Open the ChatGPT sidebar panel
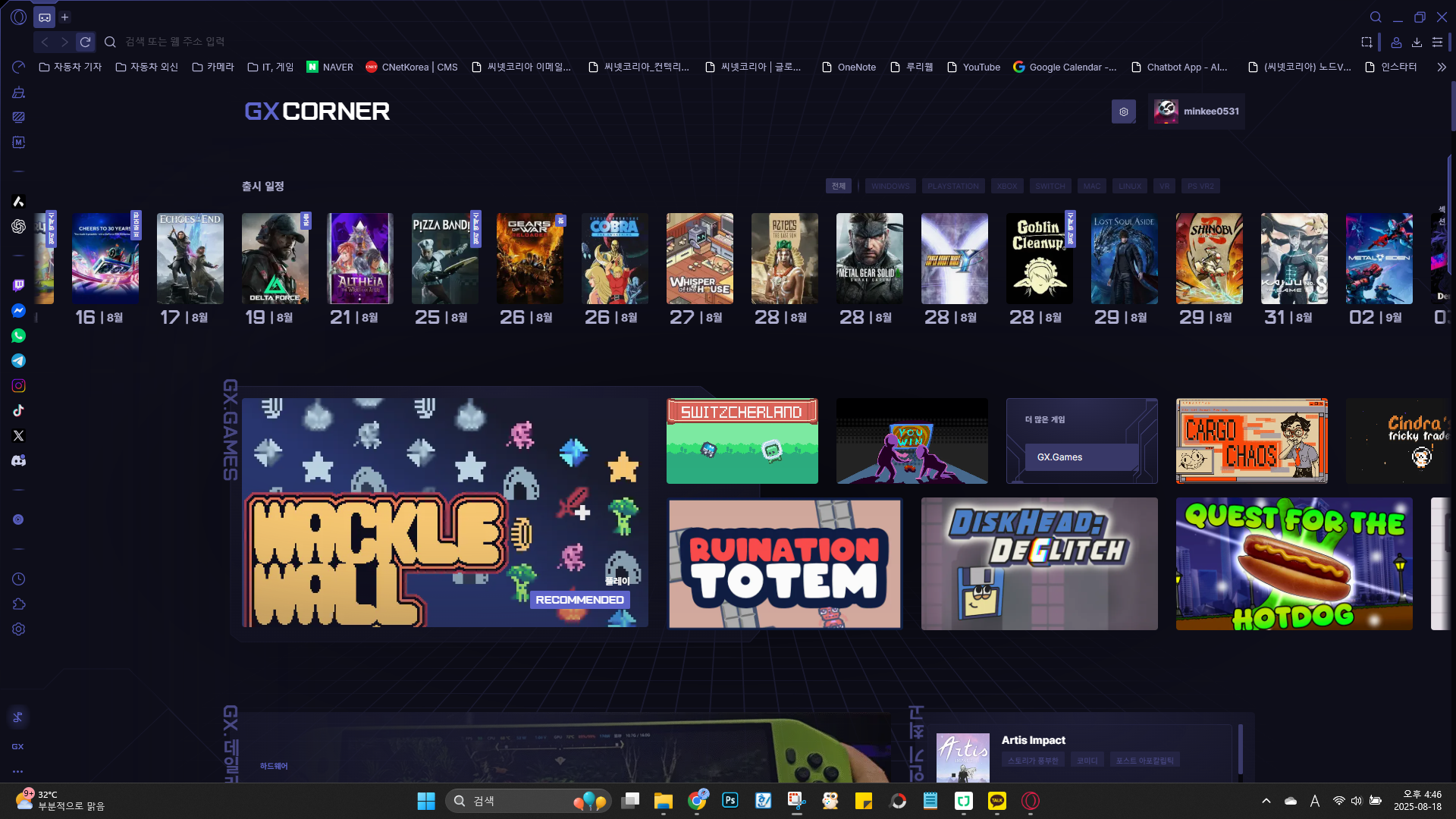 (x=18, y=226)
